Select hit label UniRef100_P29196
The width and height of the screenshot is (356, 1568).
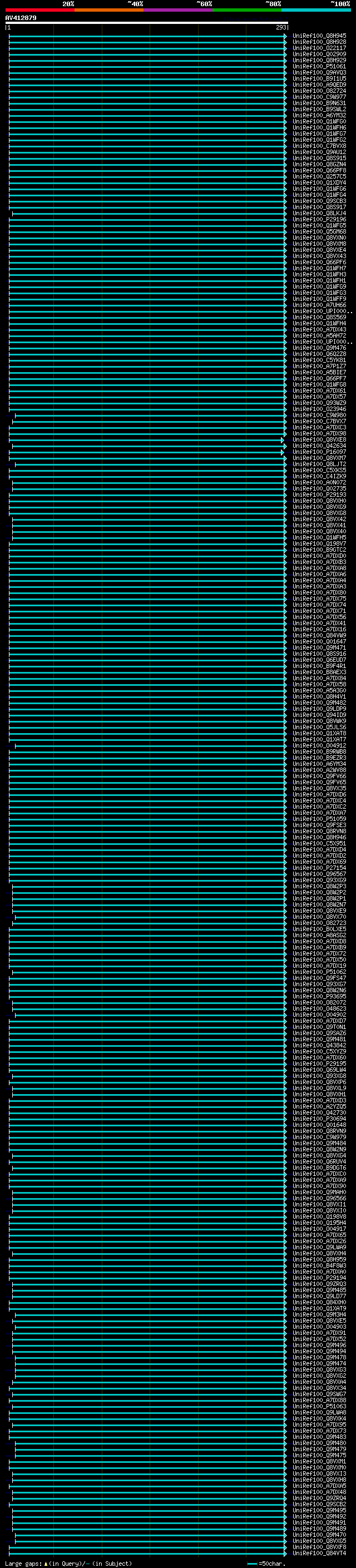(x=319, y=219)
